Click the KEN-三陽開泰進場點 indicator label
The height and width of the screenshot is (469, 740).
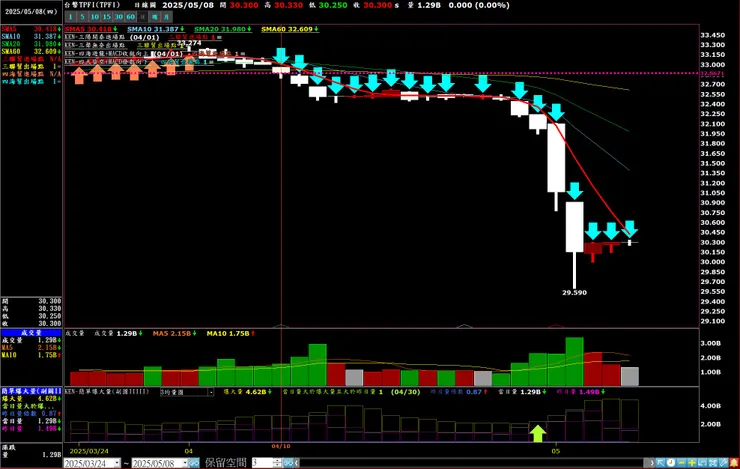tap(96, 37)
